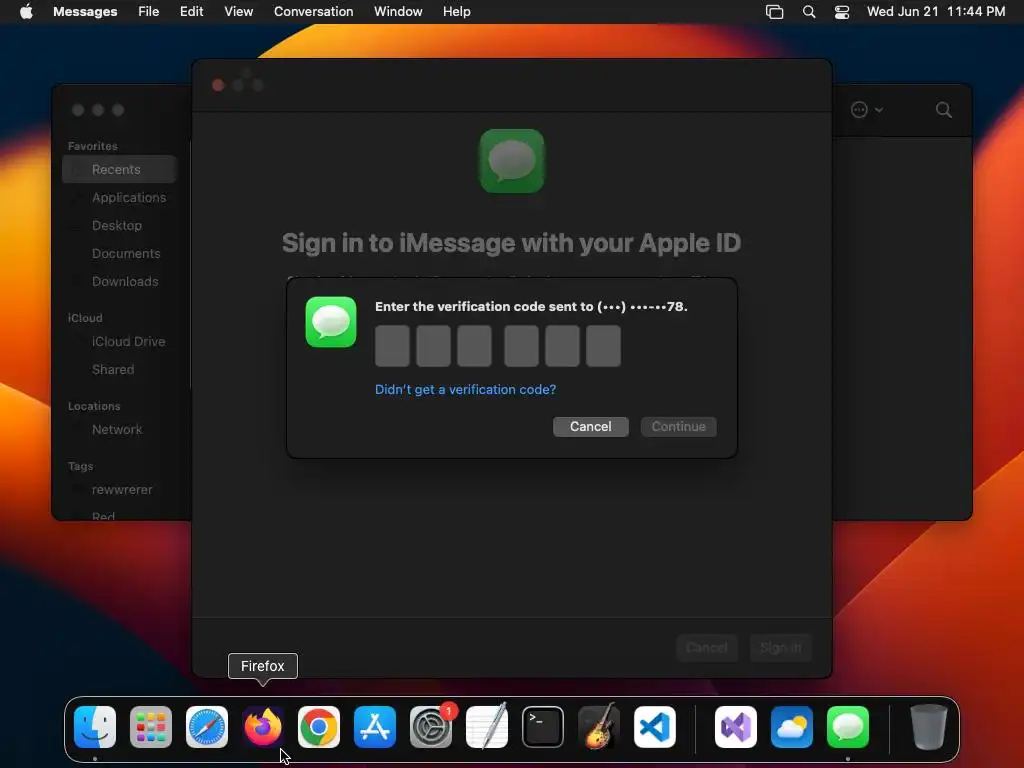Click the Finder window search icon
The width and height of the screenshot is (1024, 768).
pyautogui.click(x=944, y=110)
